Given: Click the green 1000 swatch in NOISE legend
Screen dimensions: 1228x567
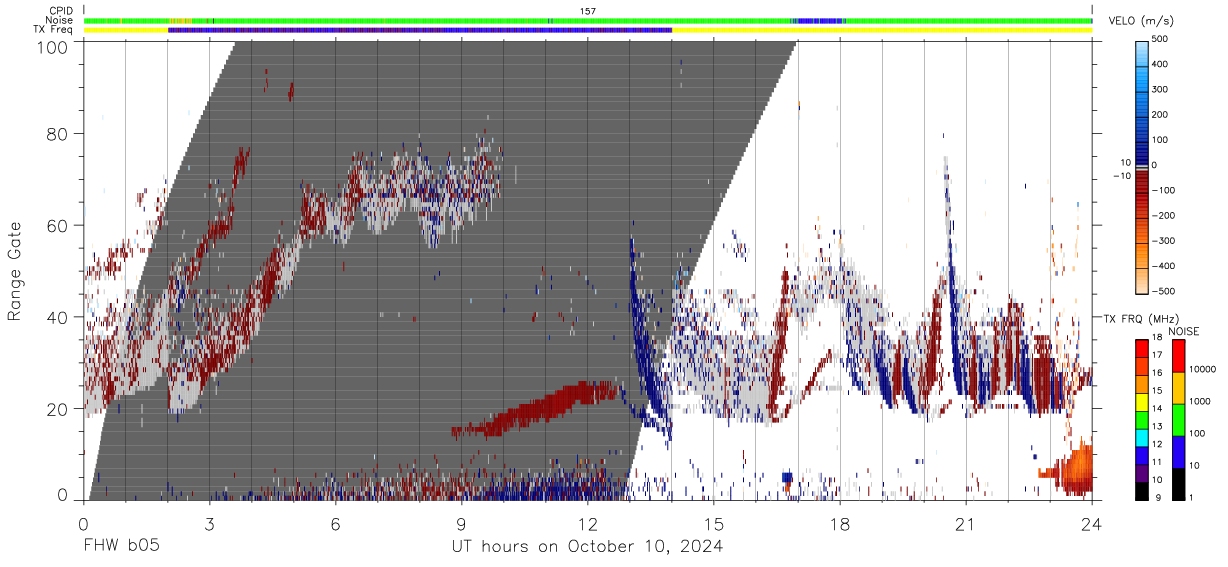Looking at the screenshot, I should [1179, 420].
